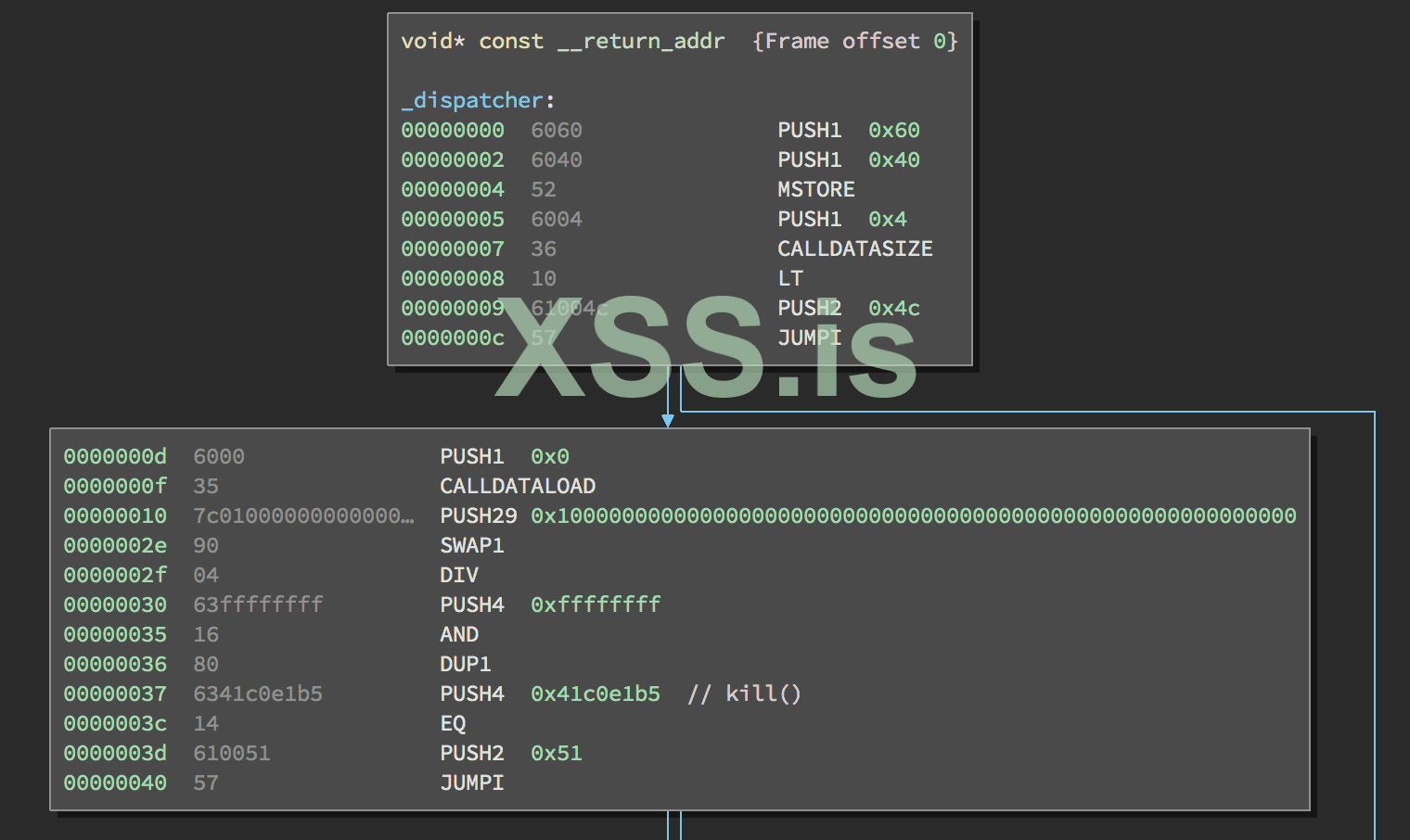The image size is (1410, 840).
Task: Click the LT instruction
Action: pos(790,278)
